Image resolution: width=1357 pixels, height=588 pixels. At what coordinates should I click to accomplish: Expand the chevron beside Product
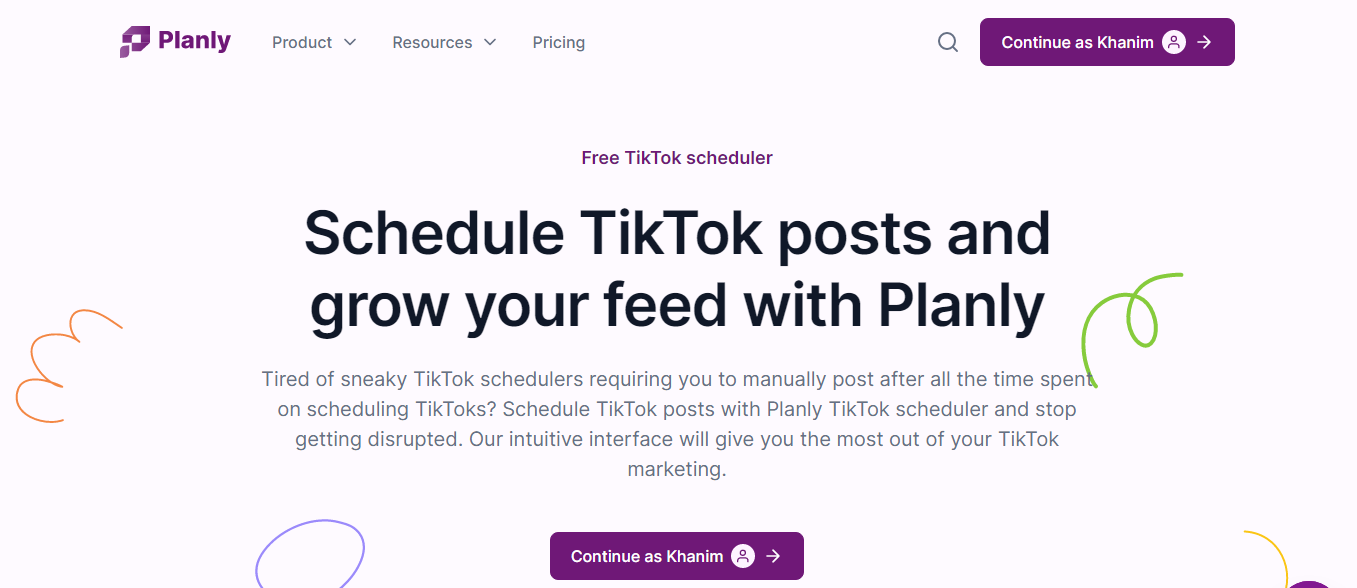coord(350,42)
